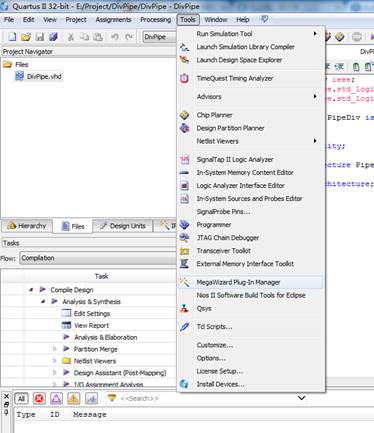This screenshot has height=433, width=374.
Task: Click the Logic Analyzer Interface Editor icon
Action: tap(184, 186)
